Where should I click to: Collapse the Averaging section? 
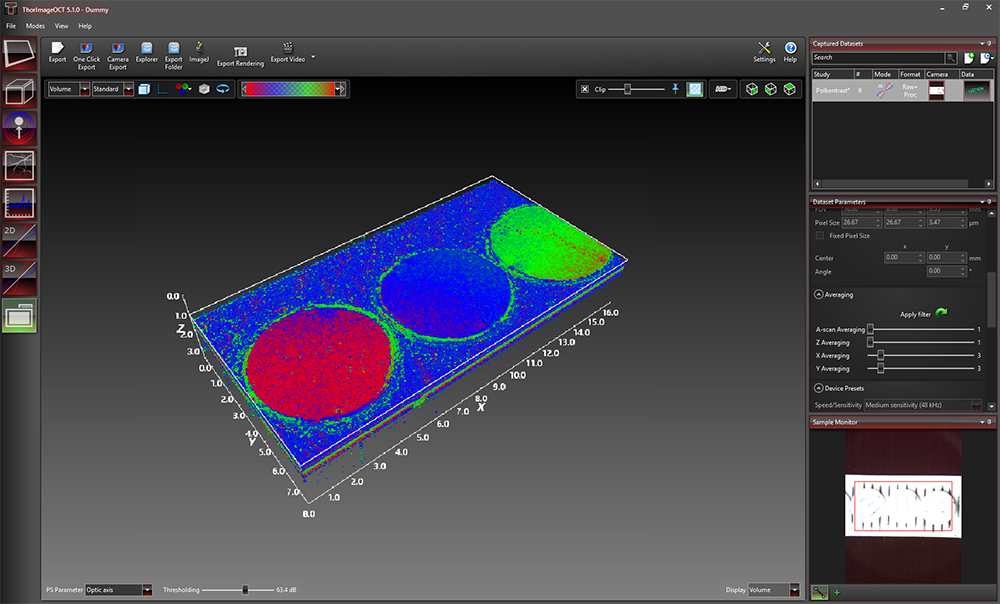click(x=819, y=295)
